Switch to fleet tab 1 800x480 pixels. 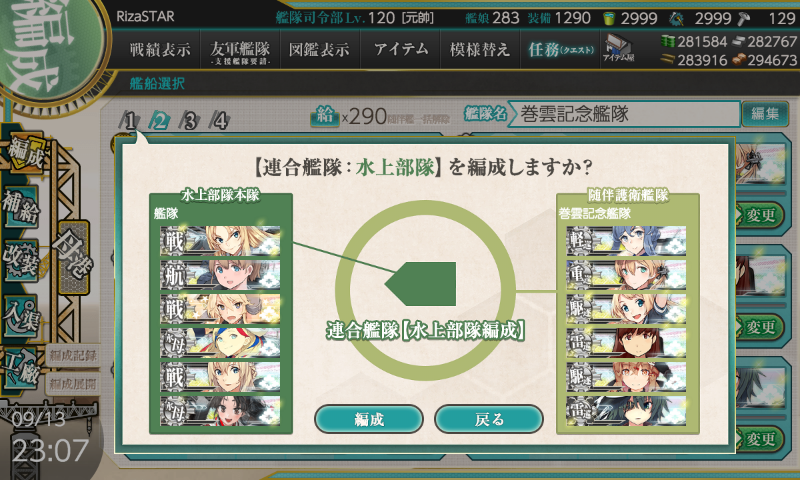(x=129, y=120)
